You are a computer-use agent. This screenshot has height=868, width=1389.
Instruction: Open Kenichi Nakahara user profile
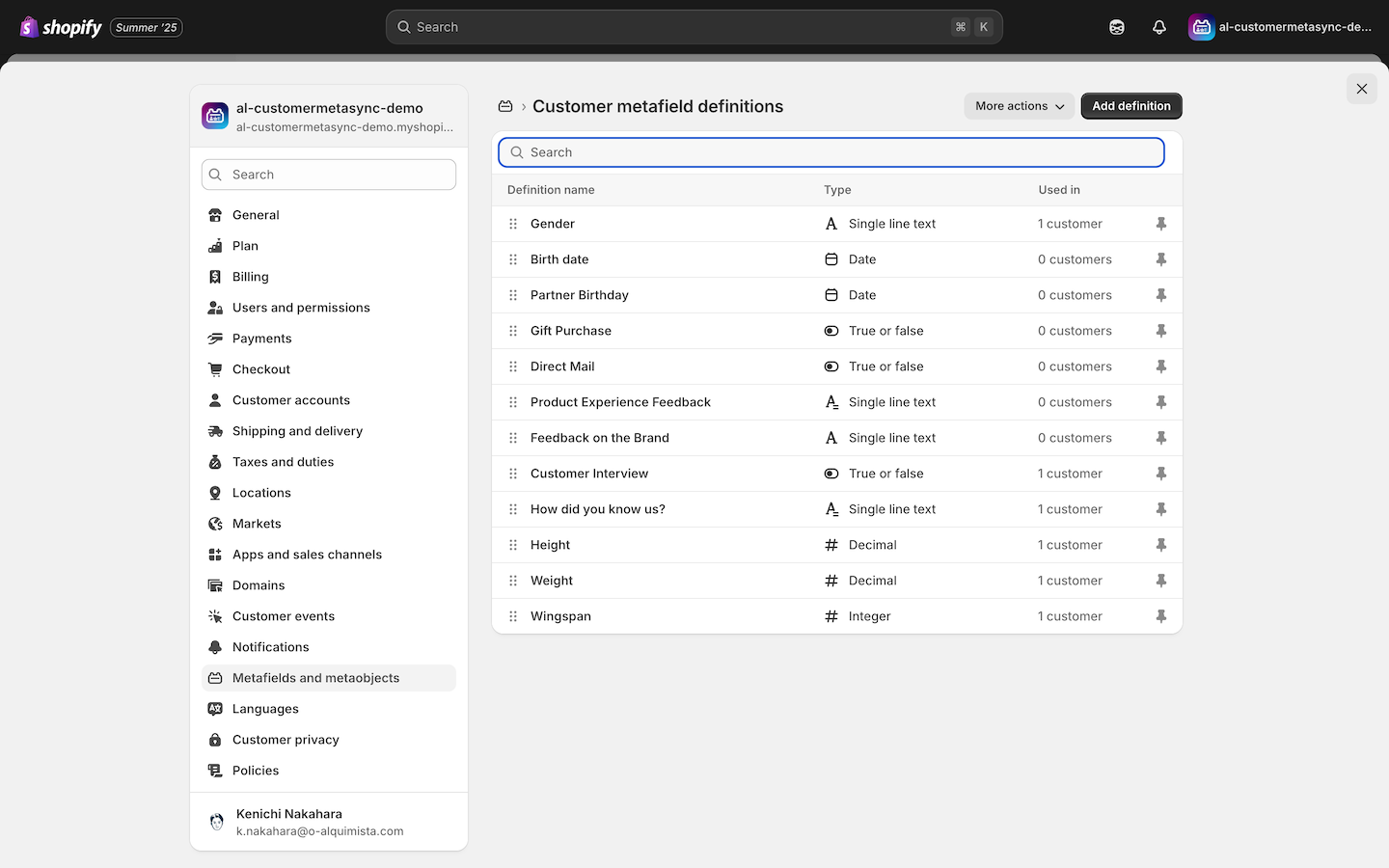click(x=329, y=822)
